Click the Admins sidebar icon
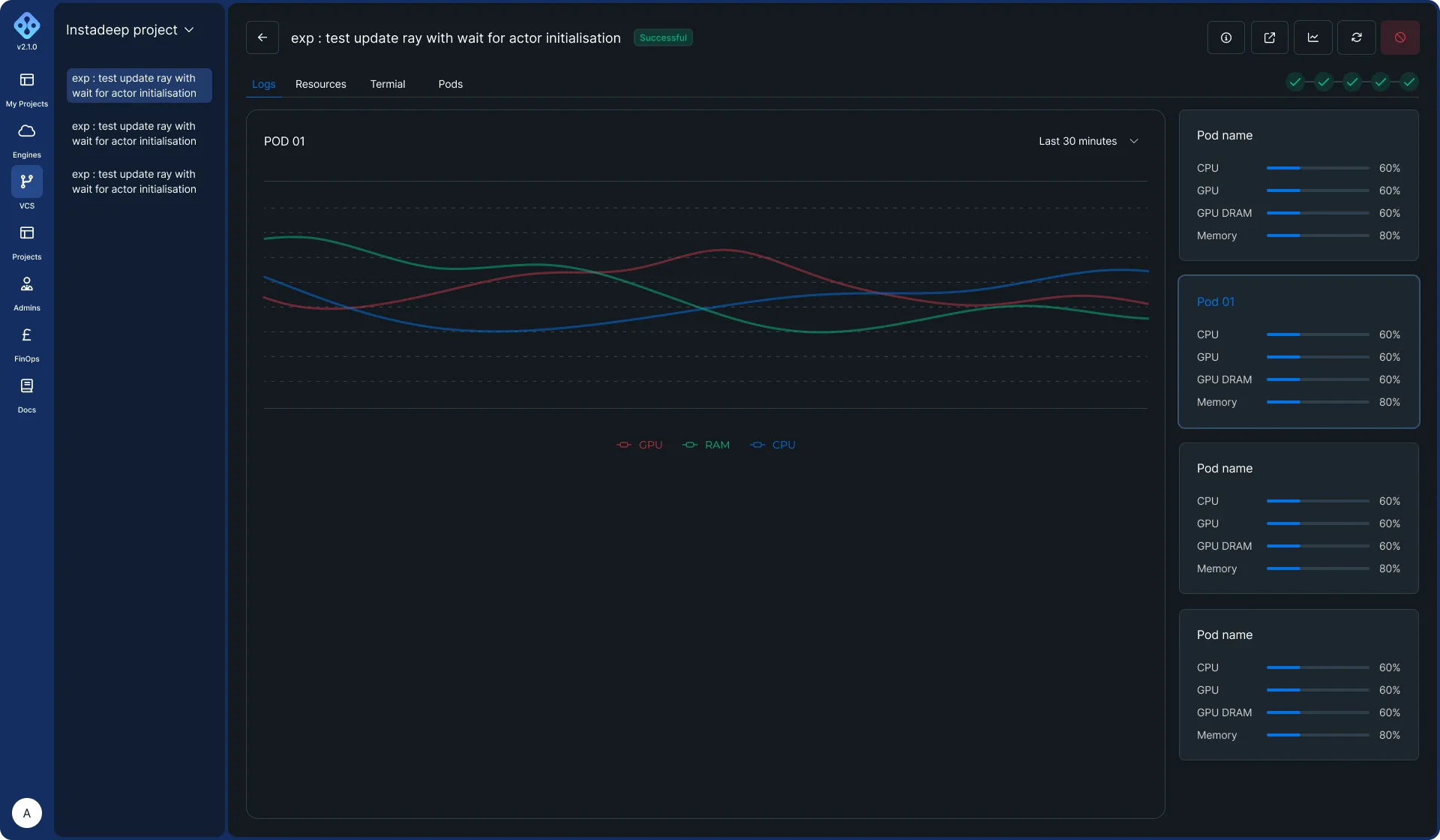Viewport: 1440px width, 840px height. coord(27,284)
